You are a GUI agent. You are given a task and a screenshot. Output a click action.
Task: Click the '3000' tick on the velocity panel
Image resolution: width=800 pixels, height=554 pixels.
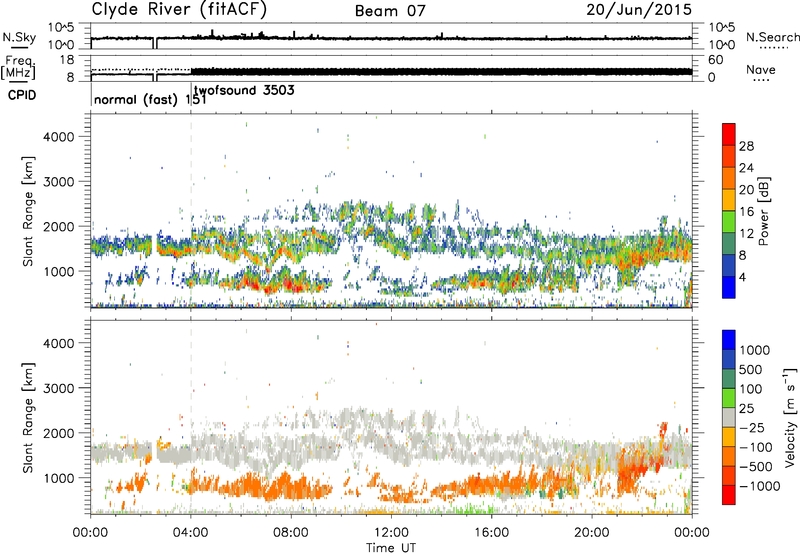59,388
